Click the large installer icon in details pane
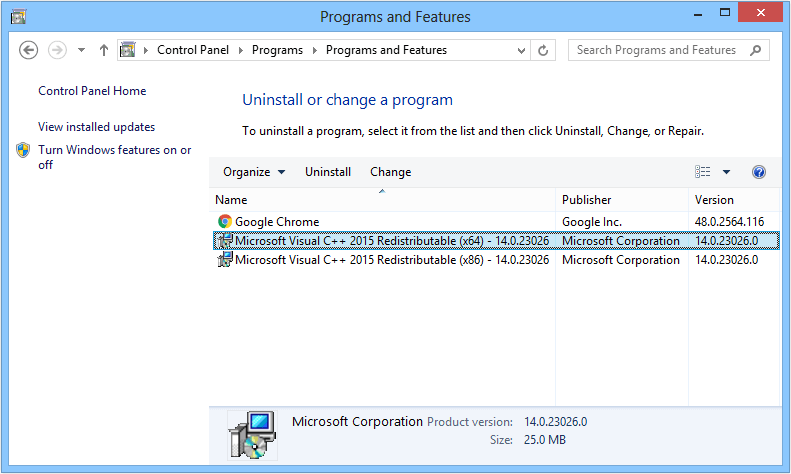Screen dimensions: 791x474 (252, 435)
